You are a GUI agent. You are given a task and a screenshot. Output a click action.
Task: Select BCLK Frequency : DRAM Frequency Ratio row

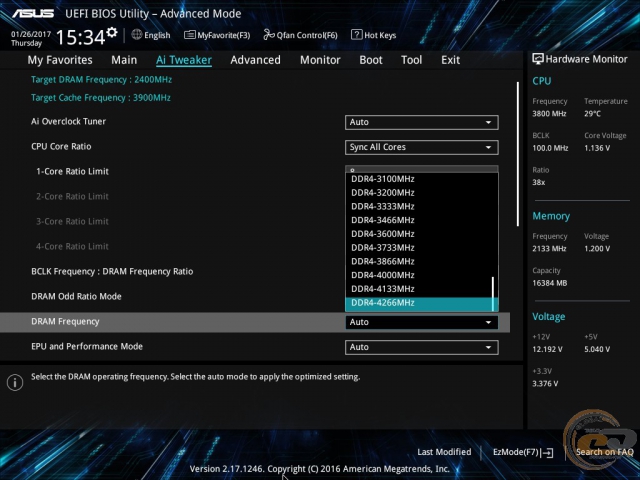[x=112, y=271]
